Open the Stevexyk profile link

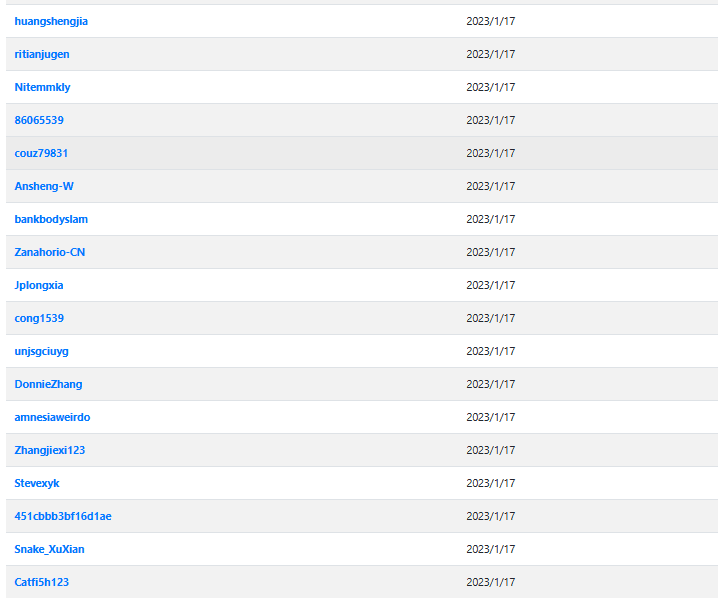37,483
